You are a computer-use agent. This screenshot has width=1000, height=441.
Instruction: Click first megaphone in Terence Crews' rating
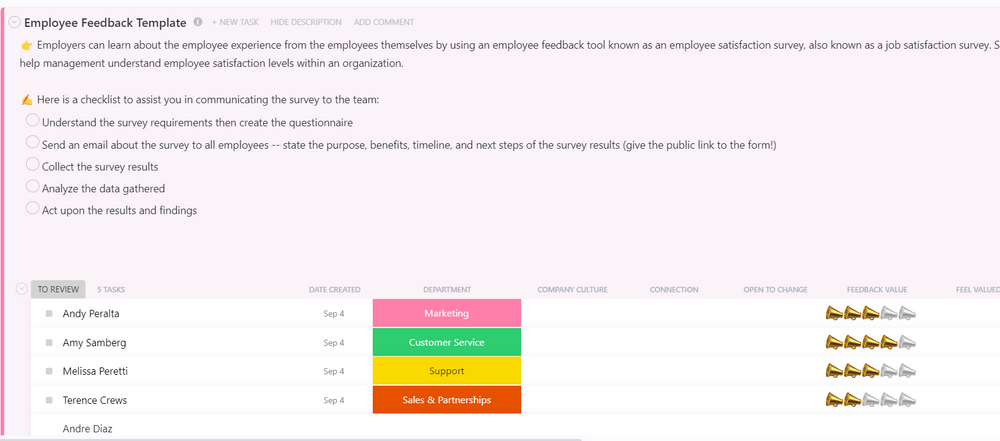click(x=834, y=401)
